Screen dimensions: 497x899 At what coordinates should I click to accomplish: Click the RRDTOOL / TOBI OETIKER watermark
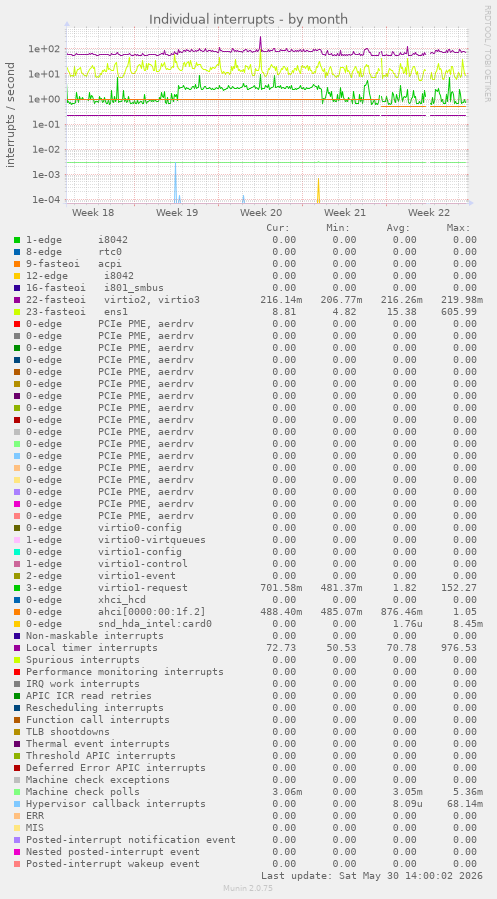487,53
